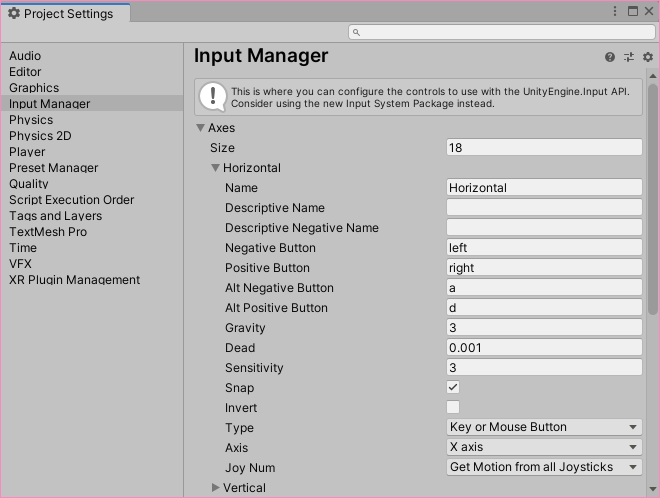Click the scrollbar up arrow
The width and height of the screenshot is (660, 498).
coord(653,76)
